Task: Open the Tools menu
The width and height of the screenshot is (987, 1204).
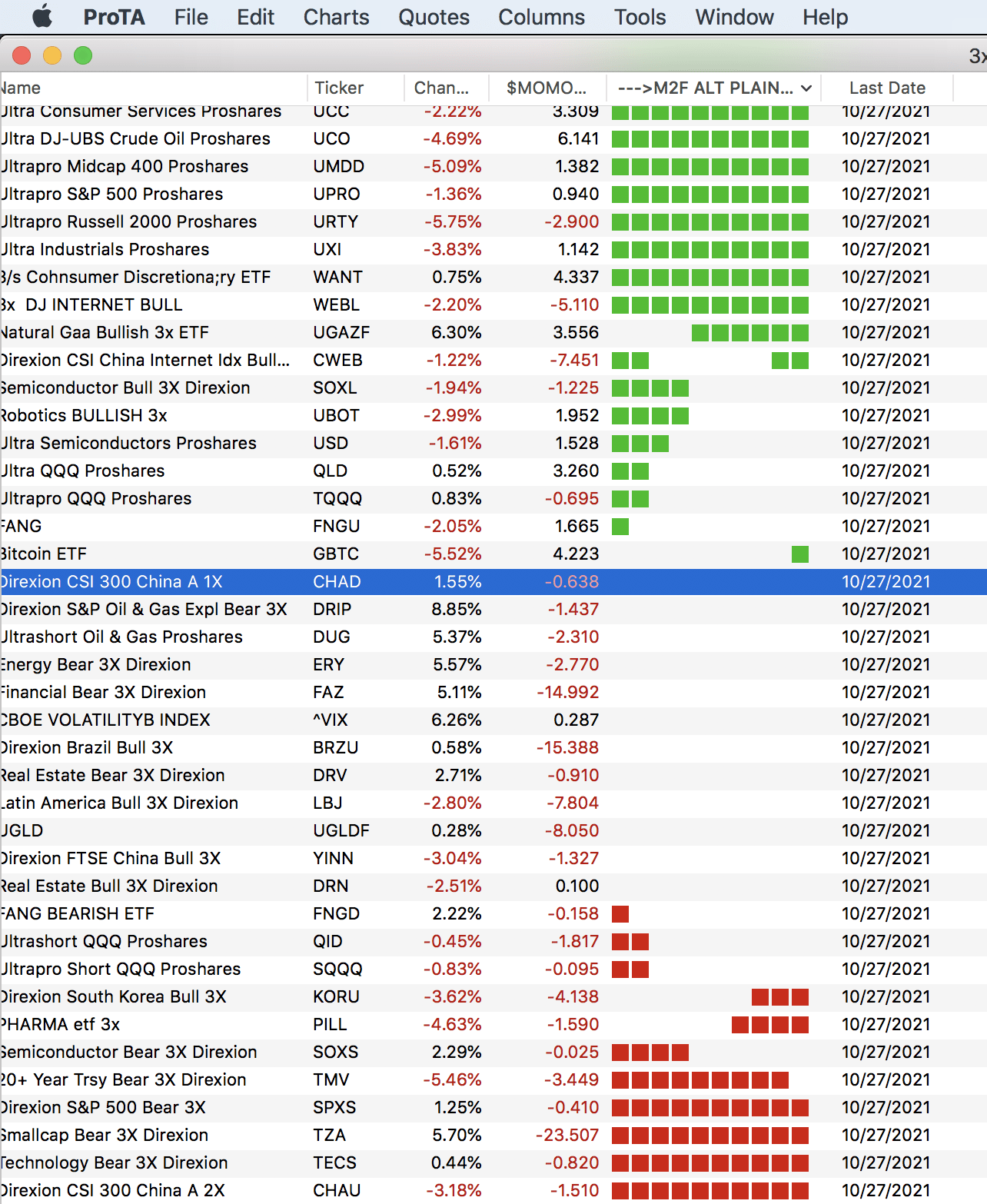Action: [640, 17]
